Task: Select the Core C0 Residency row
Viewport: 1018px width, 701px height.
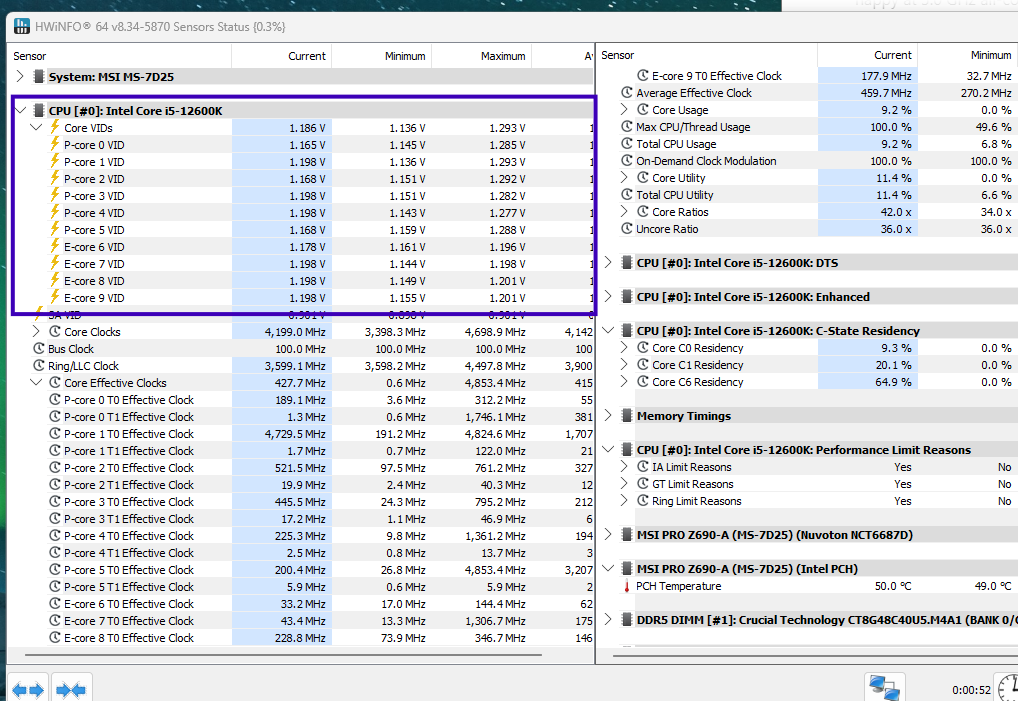Action: 807,348
